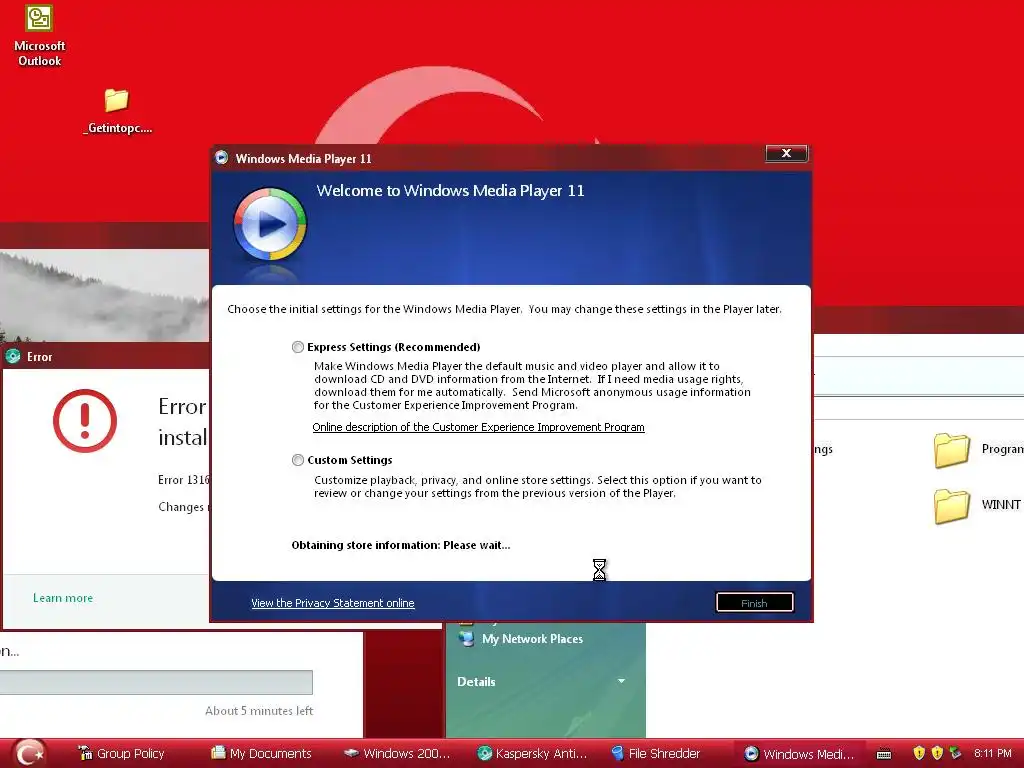1024x768 pixels.
Task: Click the Windows Media Player 11 title text
Action: click(x=304, y=159)
